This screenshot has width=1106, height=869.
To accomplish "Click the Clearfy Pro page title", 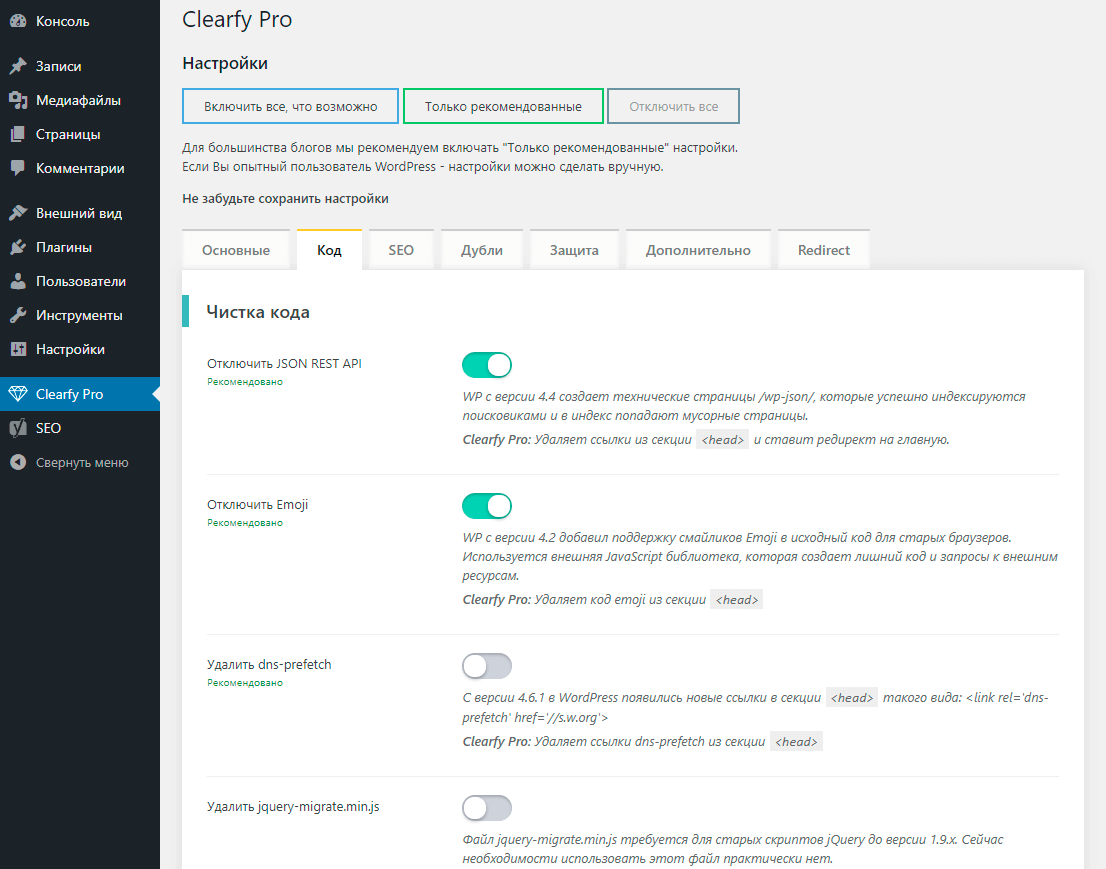I will pyautogui.click(x=237, y=19).
